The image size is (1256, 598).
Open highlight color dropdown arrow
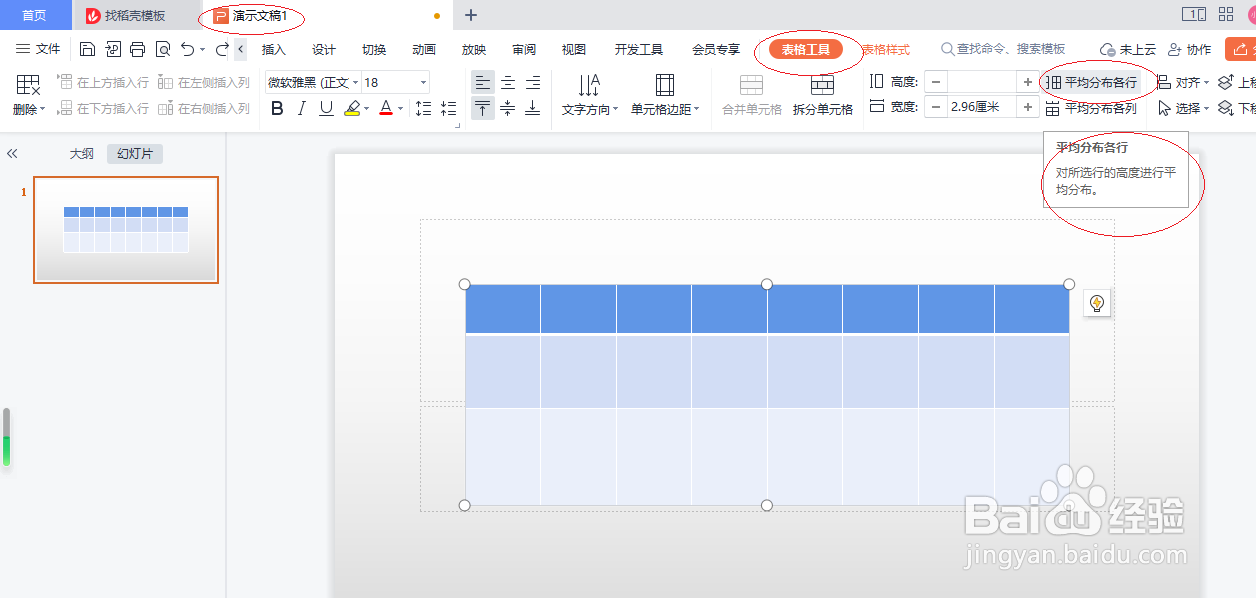click(x=367, y=108)
